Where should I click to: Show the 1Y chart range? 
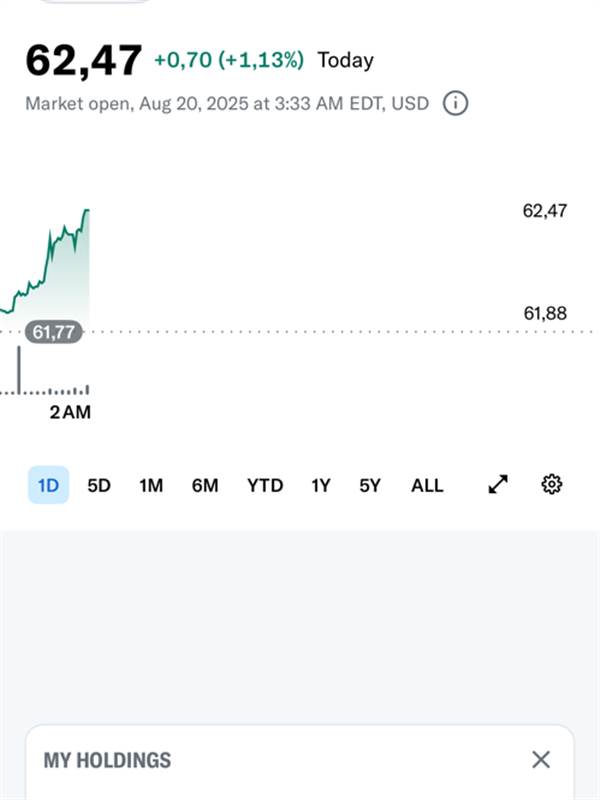(321, 485)
